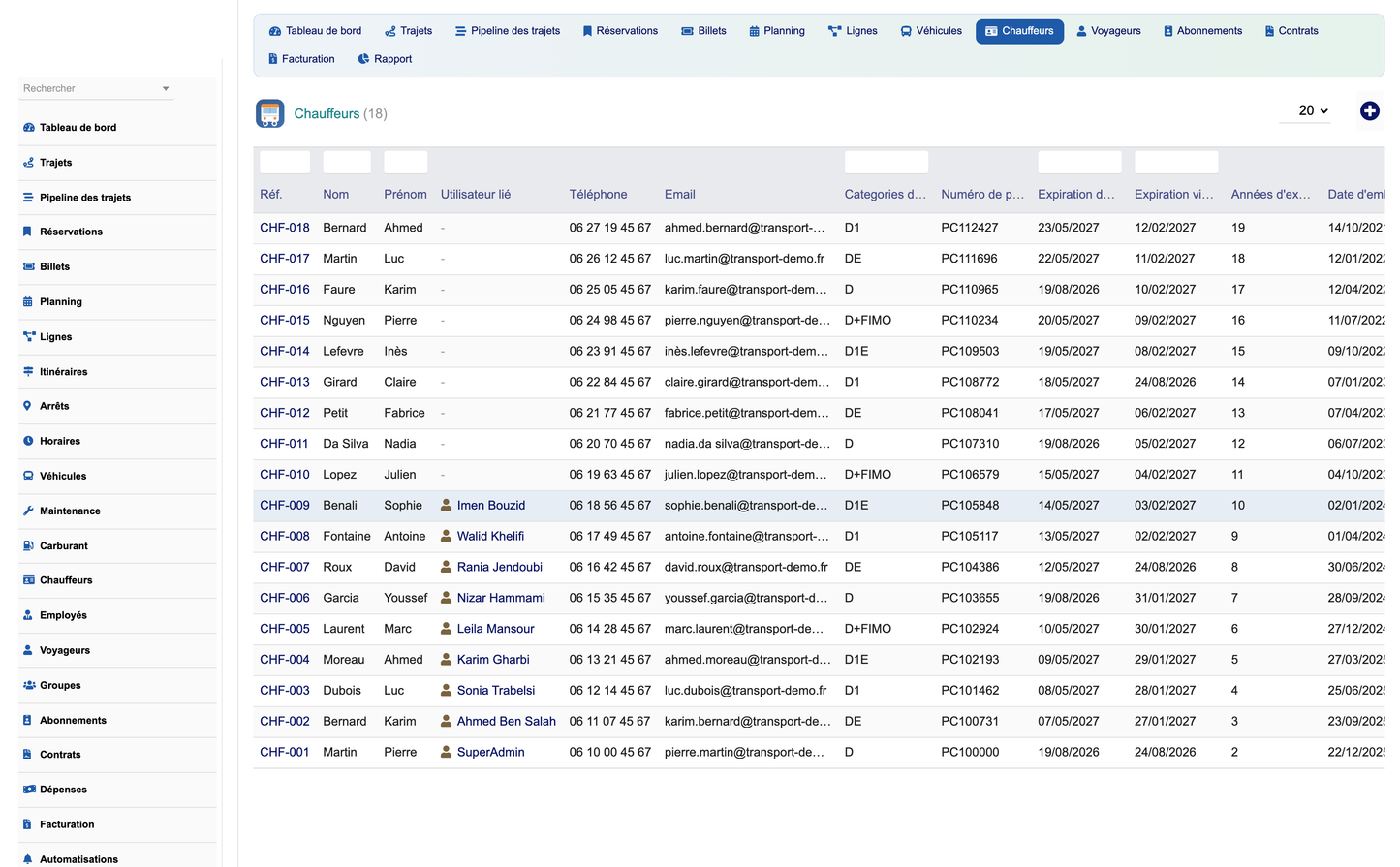Click the add new chauffeur plus icon

click(x=1369, y=111)
